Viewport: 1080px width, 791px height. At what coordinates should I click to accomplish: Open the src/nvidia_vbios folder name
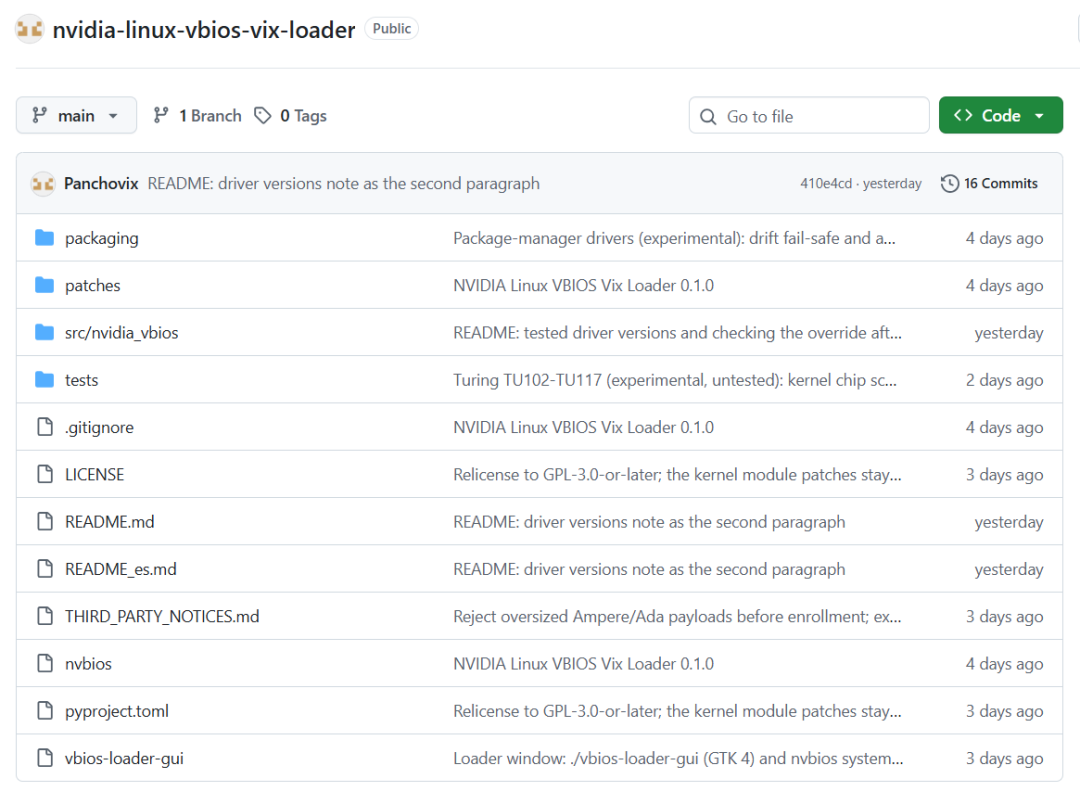pyautogui.click(x=122, y=333)
